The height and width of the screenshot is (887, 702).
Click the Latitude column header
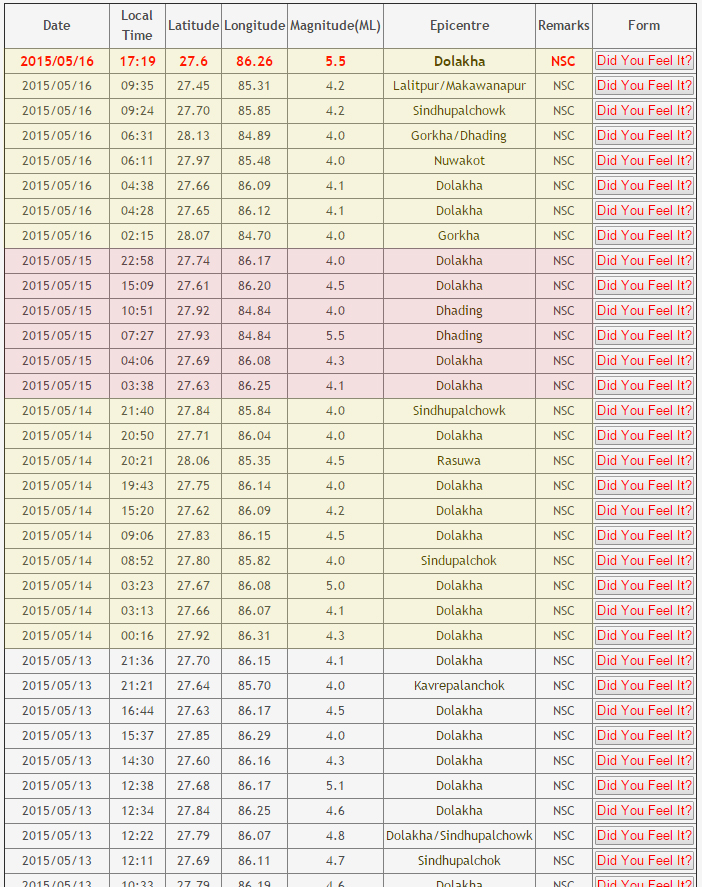pos(193,26)
